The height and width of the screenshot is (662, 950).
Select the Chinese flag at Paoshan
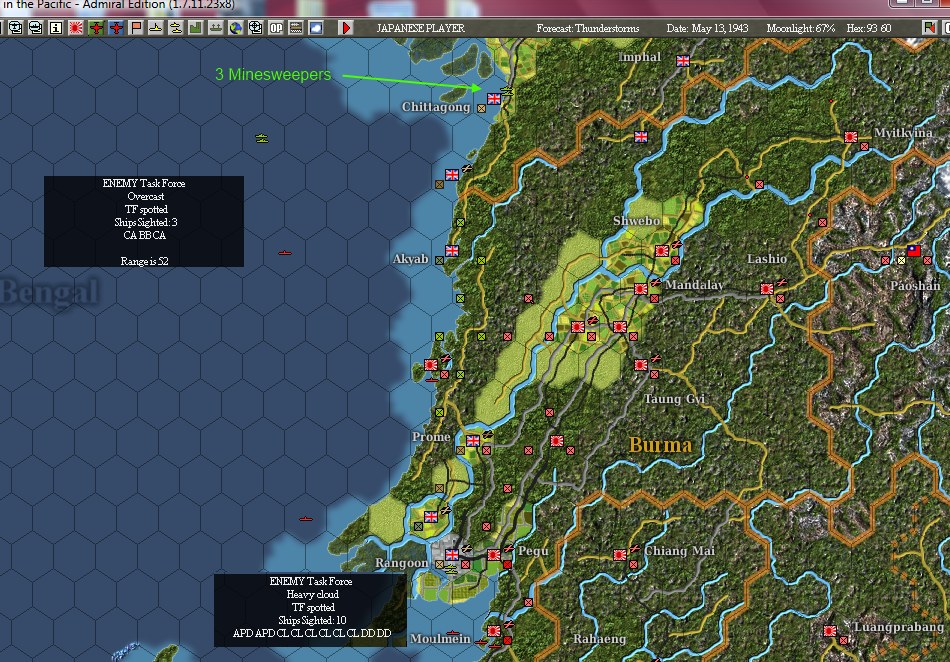[x=914, y=251]
